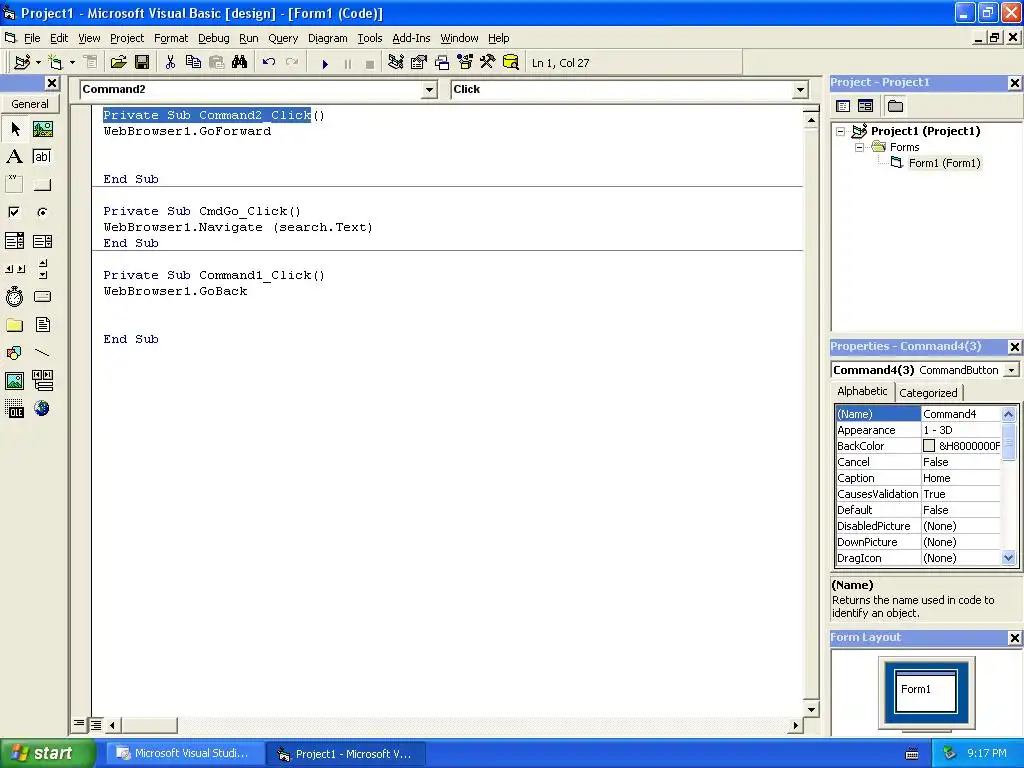Viewport: 1024px width, 768px height.
Task: Select the Shape control tool
Action: (x=14, y=353)
